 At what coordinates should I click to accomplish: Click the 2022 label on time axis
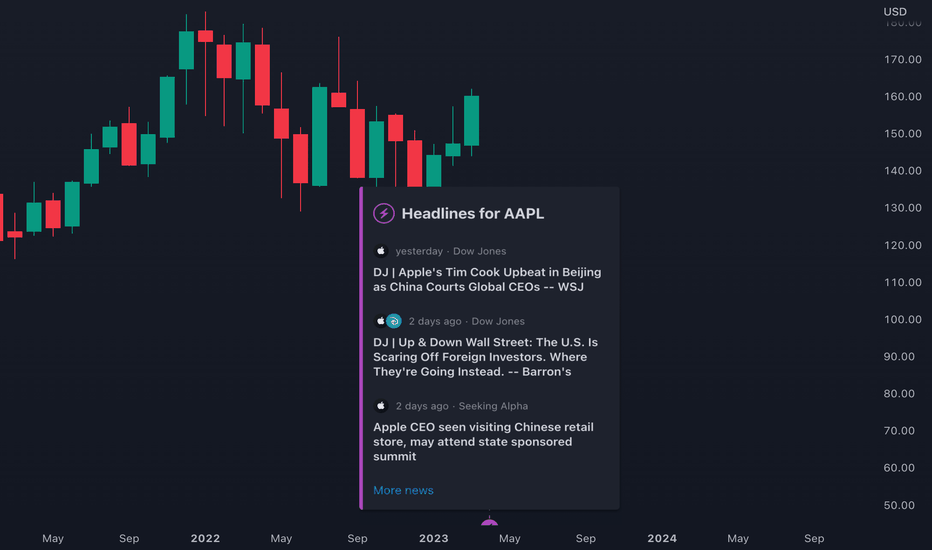tap(205, 538)
